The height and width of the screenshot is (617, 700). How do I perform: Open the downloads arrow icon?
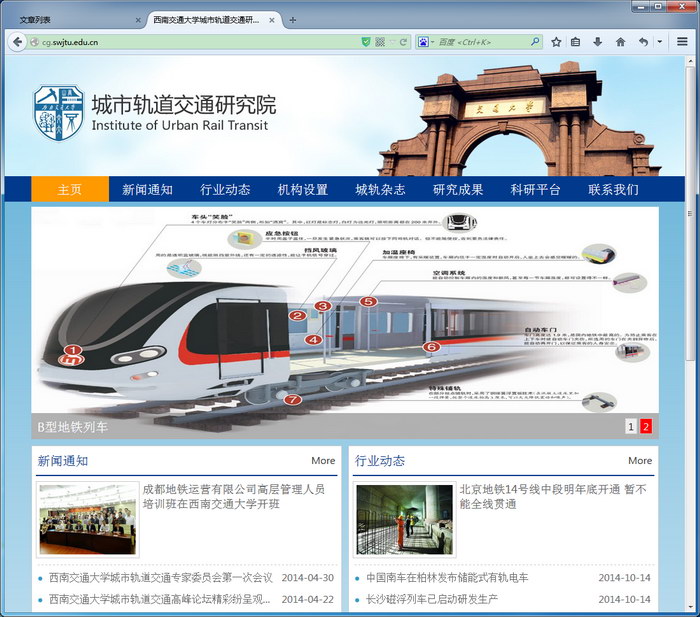click(x=597, y=42)
